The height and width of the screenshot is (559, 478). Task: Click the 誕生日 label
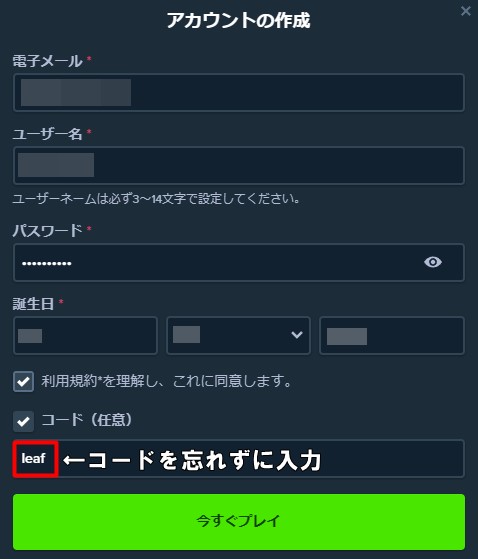pyautogui.click(x=33, y=304)
